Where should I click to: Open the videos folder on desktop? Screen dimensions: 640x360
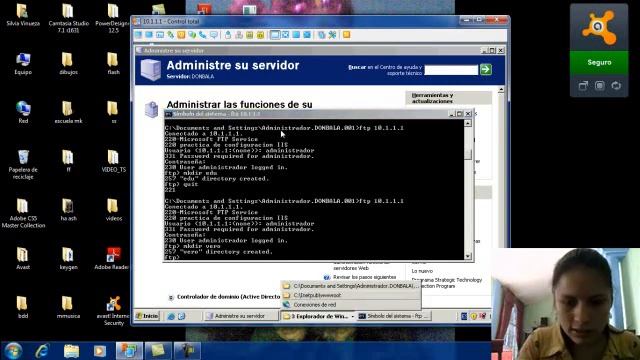(x=113, y=210)
